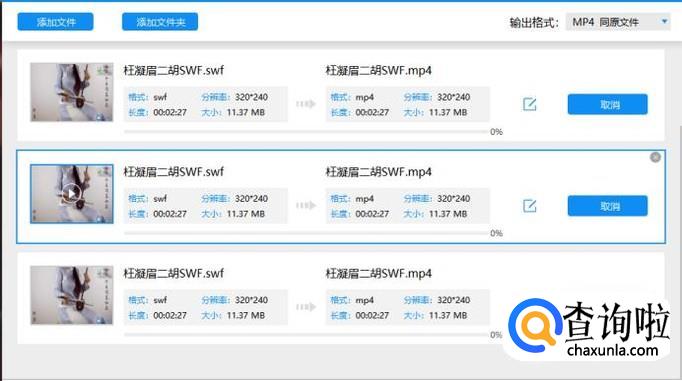Click the first file's progress bar
The width and height of the screenshot is (682, 381).
pos(306,131)
